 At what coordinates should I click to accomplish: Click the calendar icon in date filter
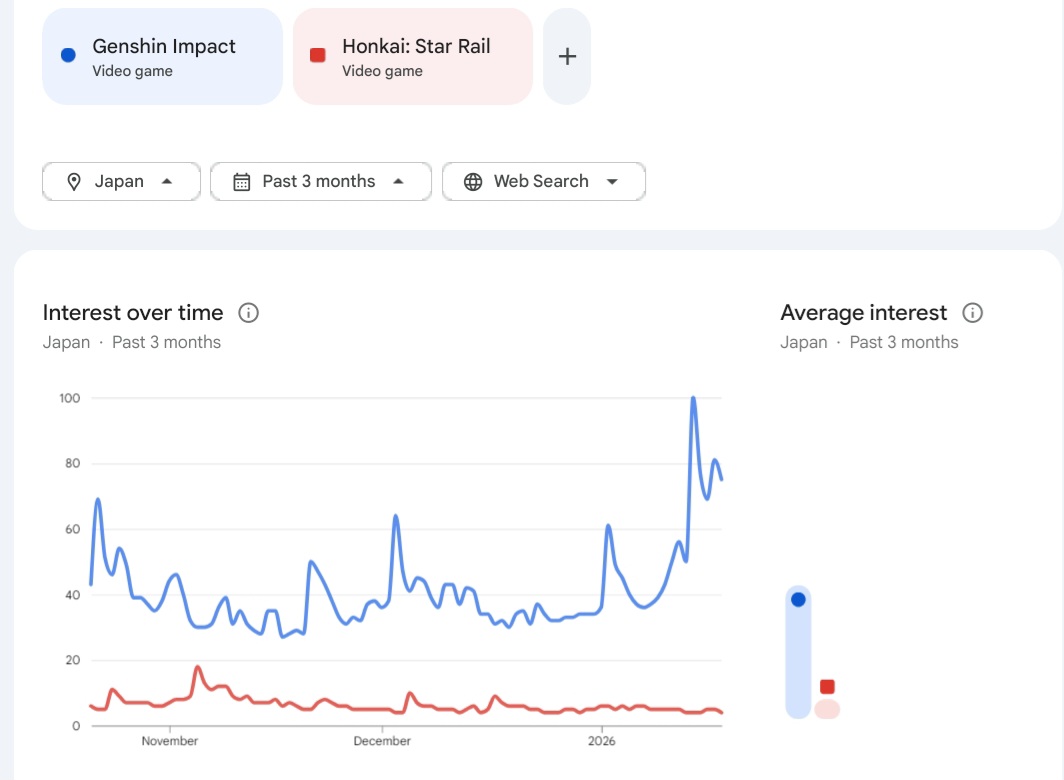[x=241, y=182]
